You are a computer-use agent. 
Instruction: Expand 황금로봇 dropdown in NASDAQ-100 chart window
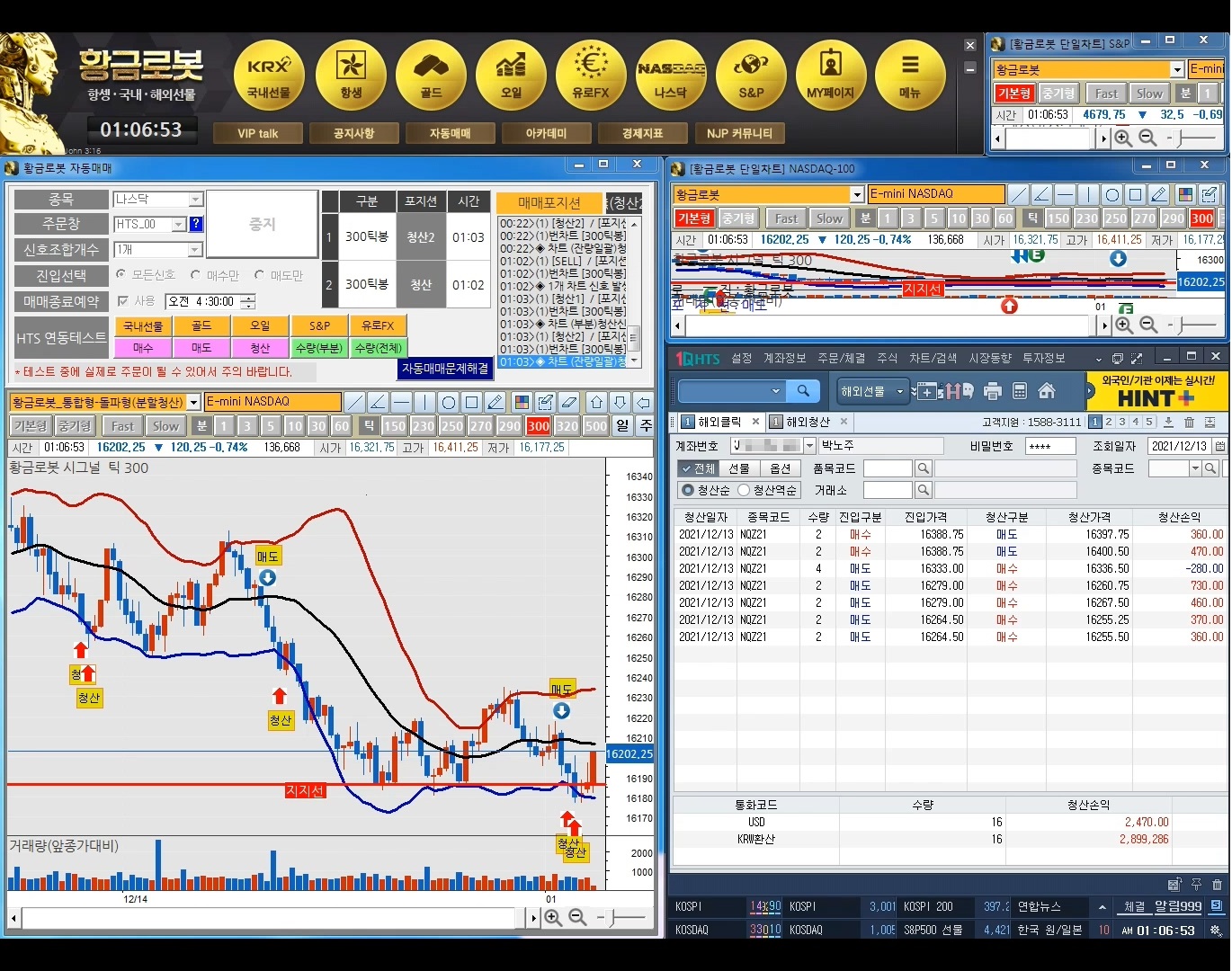pyautogui.click(x=857, y=194)
